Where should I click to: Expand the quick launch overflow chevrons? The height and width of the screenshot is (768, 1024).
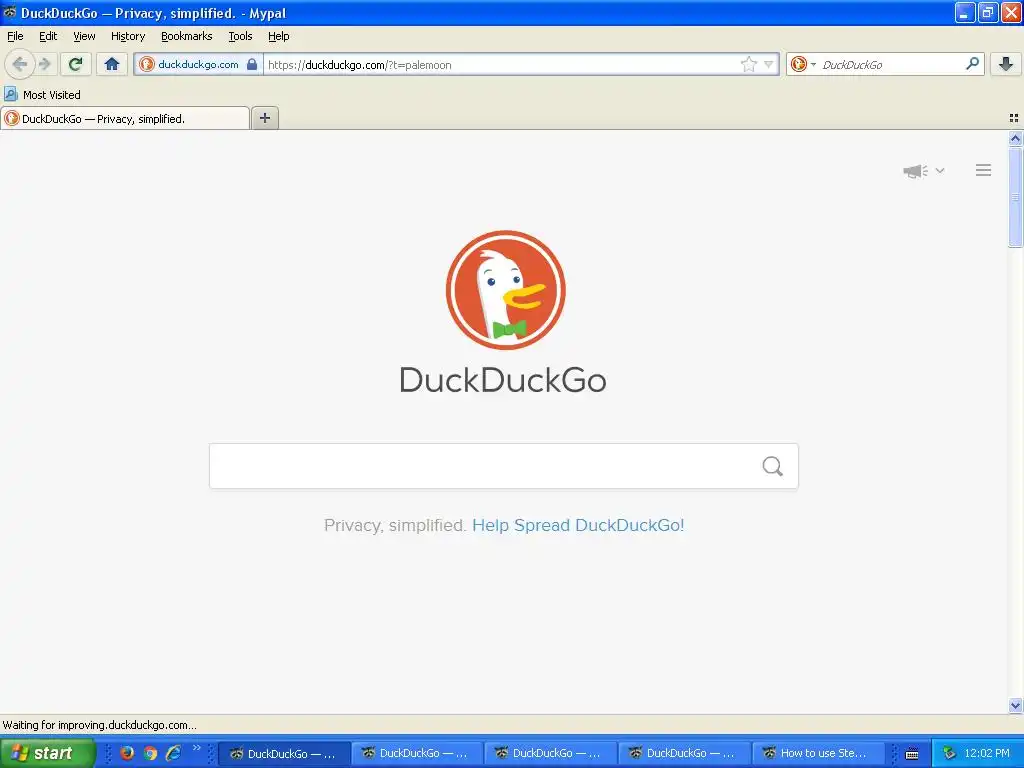197,747
